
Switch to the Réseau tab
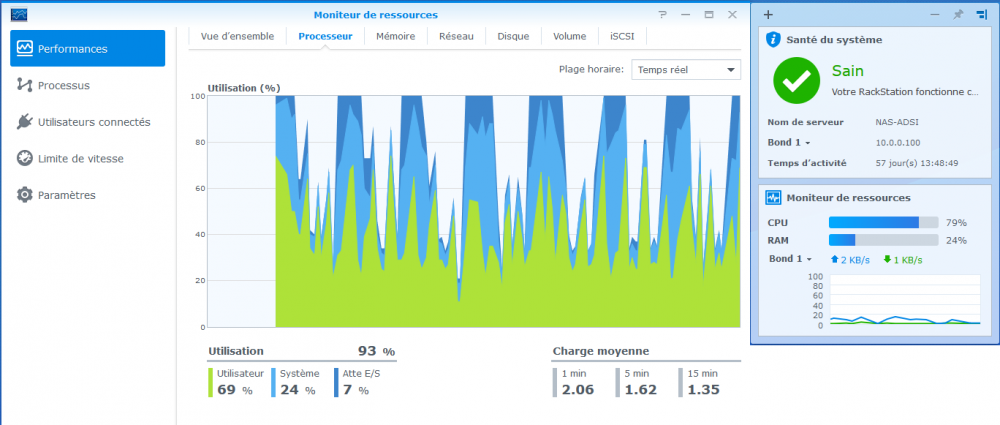[456, 36]
